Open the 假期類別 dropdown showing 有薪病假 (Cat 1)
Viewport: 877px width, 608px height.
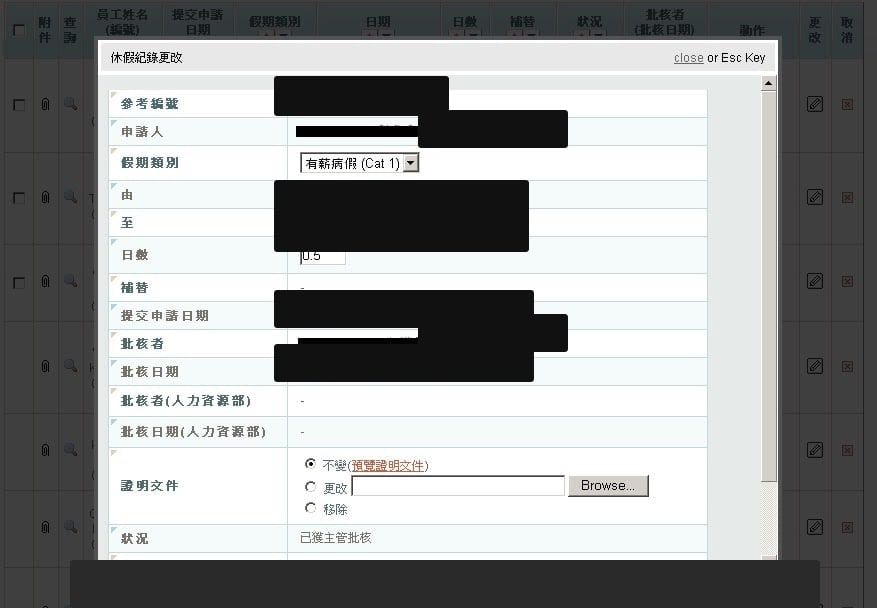pos(360,163)
